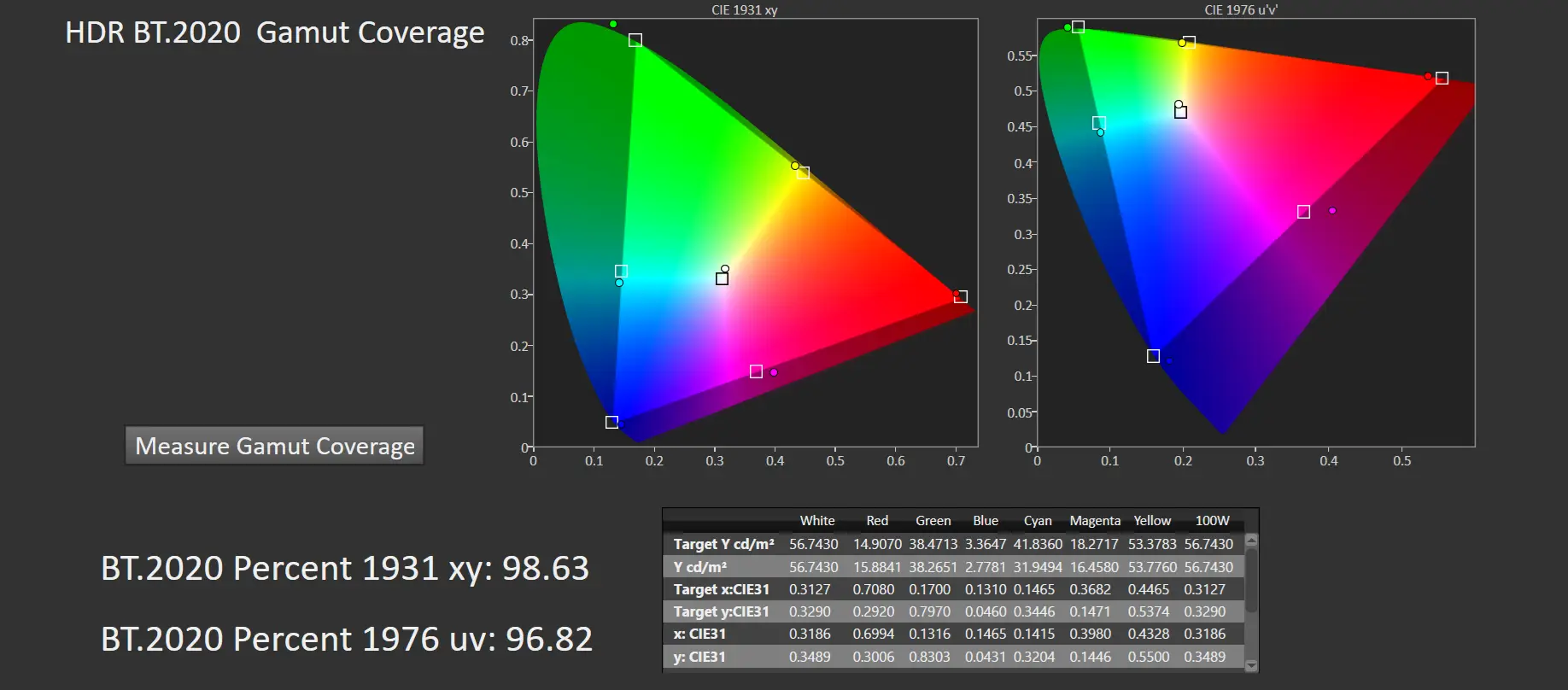Click the Measure Gamut Coverage button
The width and height of the screenshot is (1568, 690).
pyautogui.click(x=274, y=446)
